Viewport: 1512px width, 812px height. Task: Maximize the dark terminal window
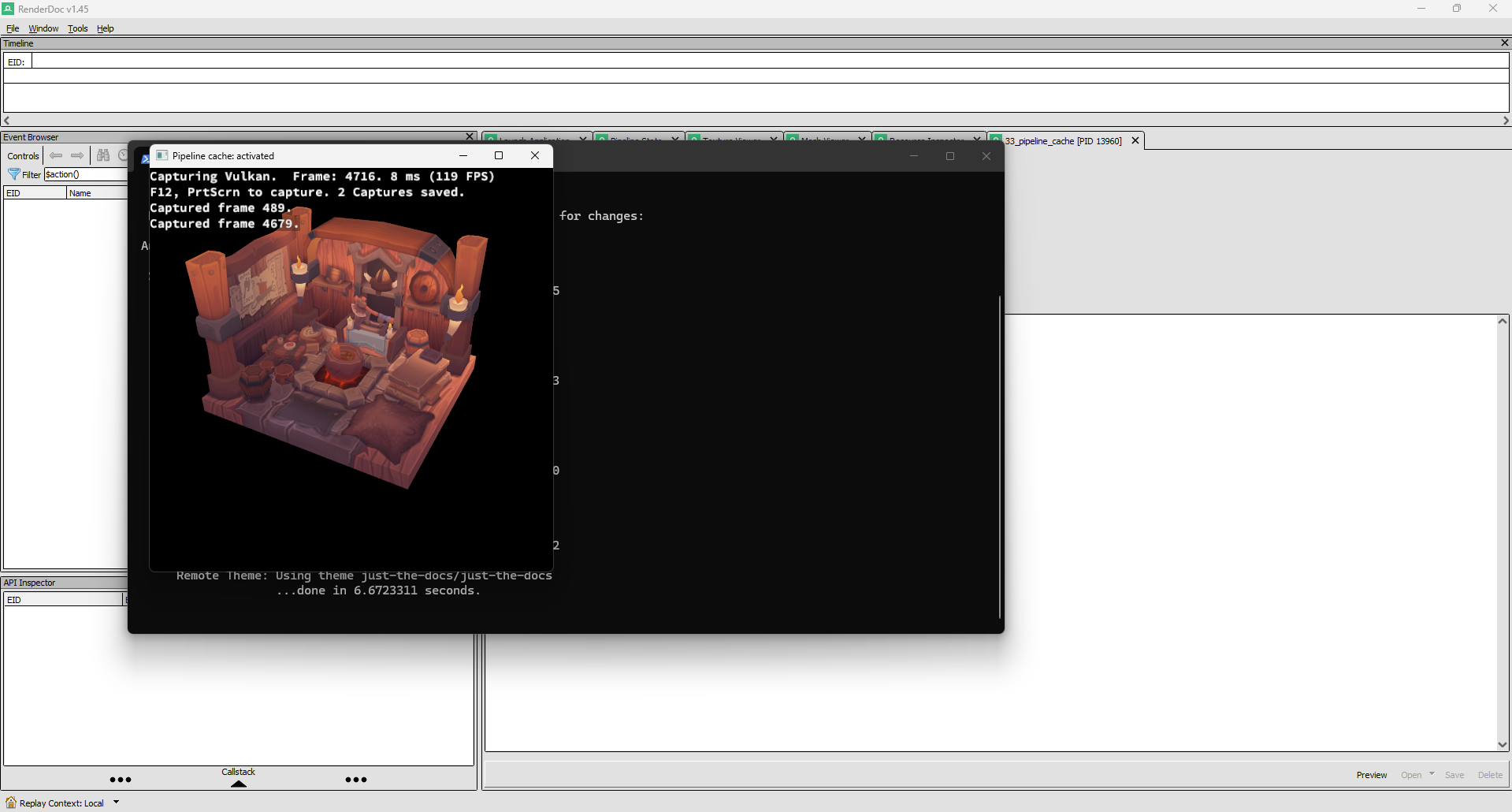tap(950, 156)
